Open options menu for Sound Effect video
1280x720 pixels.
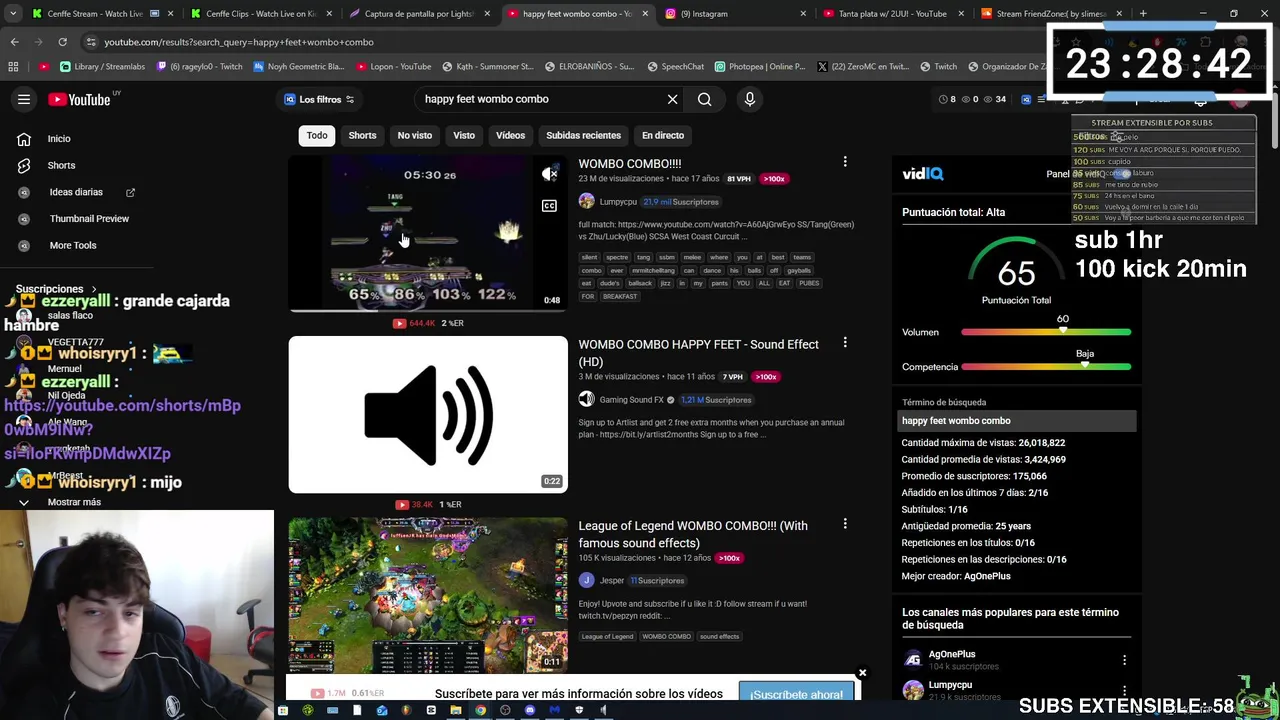pyautogui.click(x=845, y=343)
